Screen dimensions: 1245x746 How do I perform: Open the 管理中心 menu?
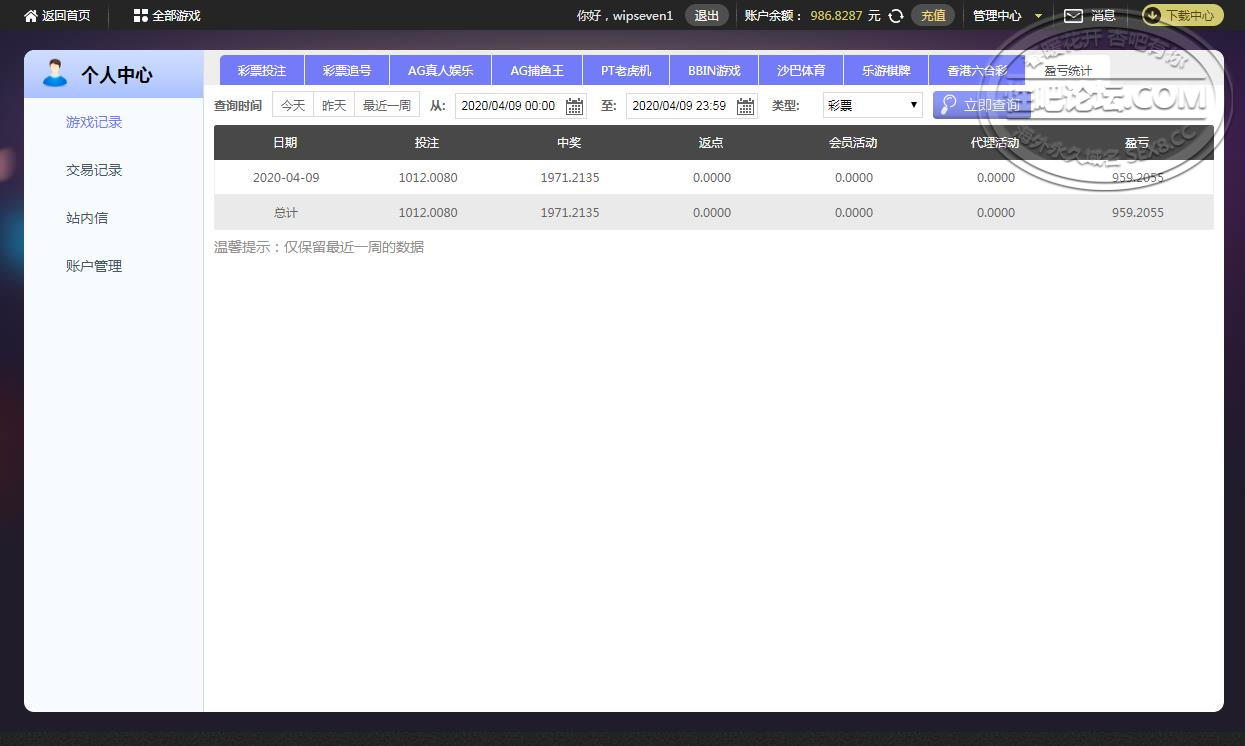(x=997, y=16)
